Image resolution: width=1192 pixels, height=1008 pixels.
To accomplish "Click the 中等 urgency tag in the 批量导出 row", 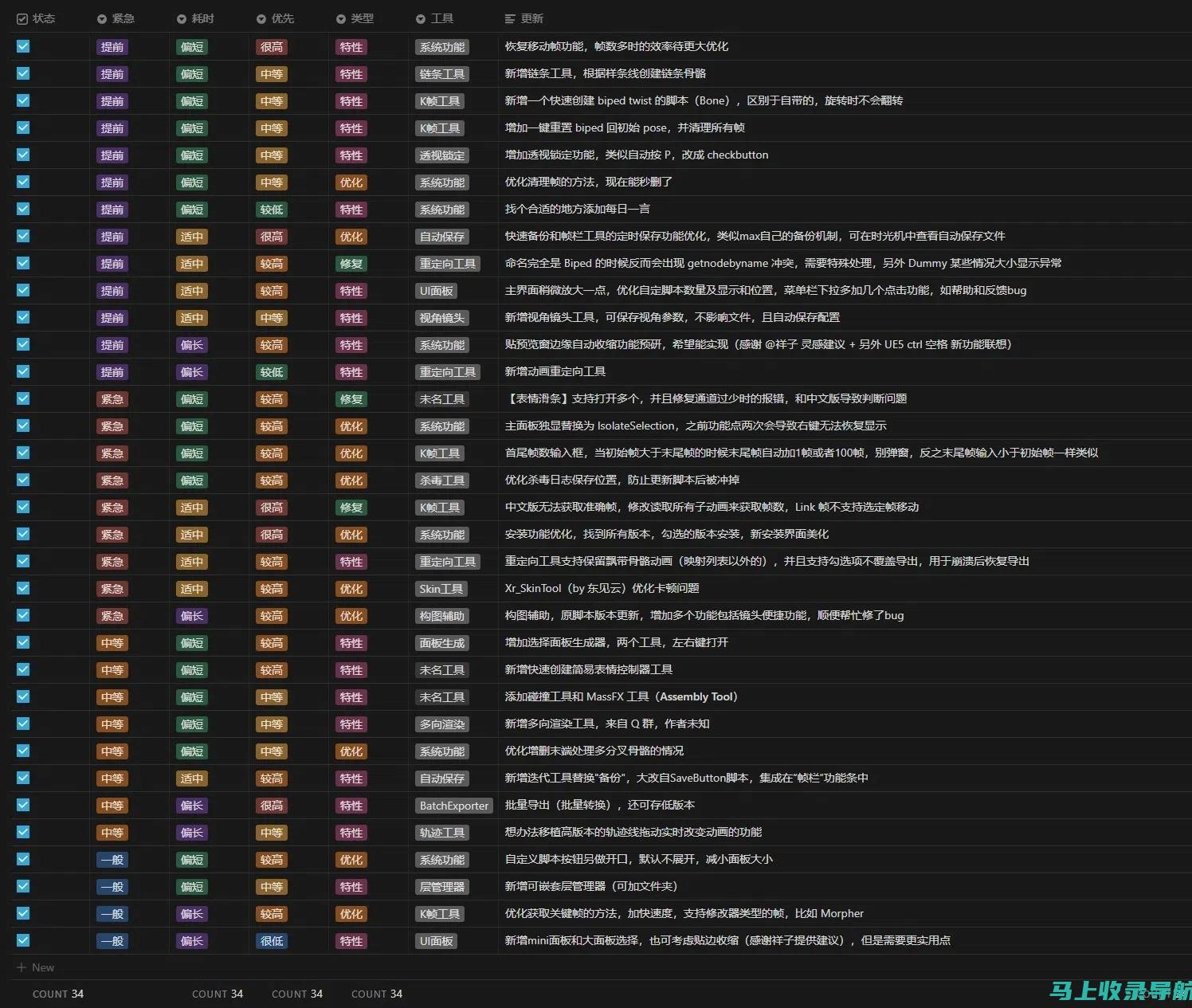I will pyautogui.click(x=112, y=806).
